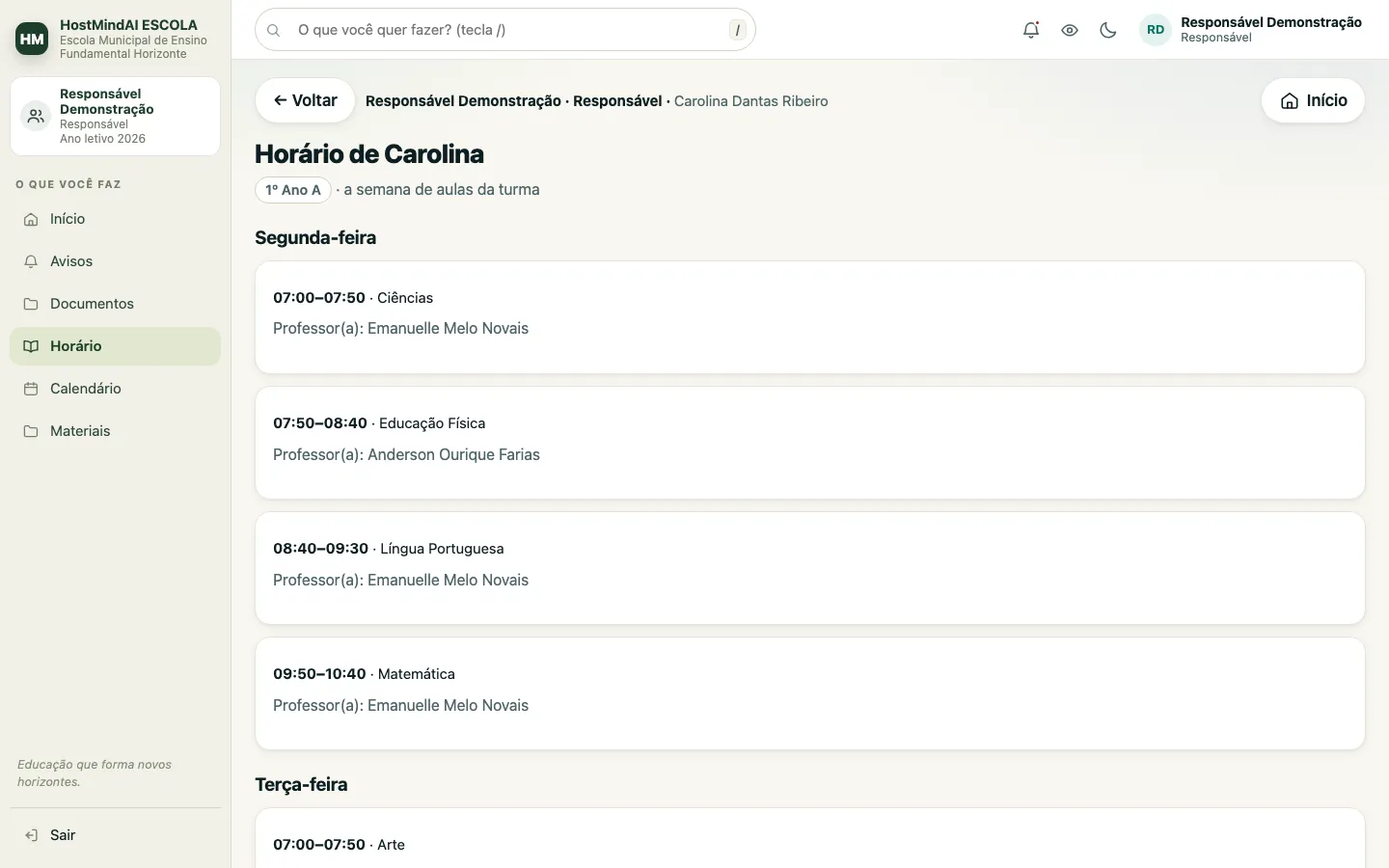Click the people icon in the profile card
1389x868 pixels.
coord(36,116)
